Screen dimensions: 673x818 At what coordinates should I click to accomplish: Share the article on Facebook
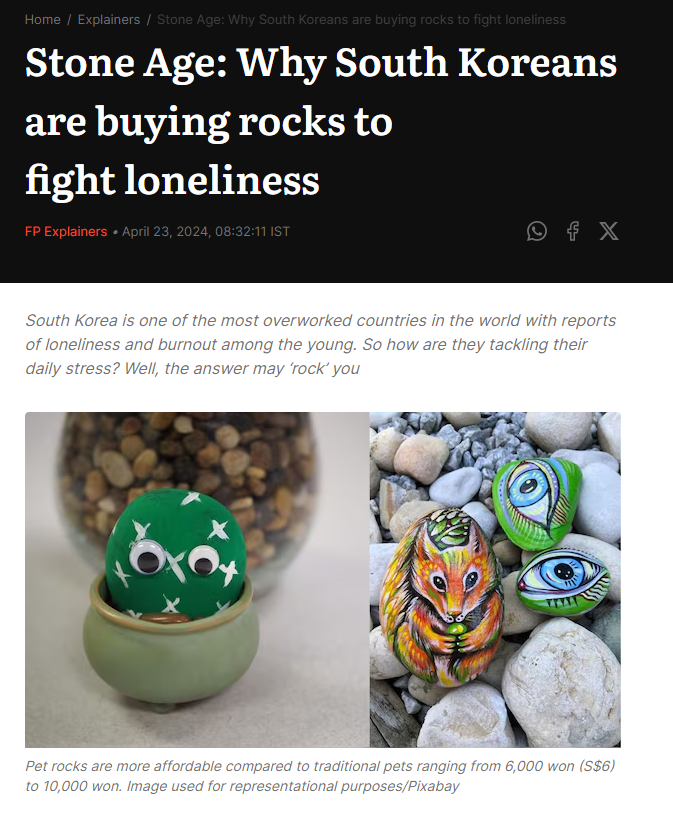[573, 231]
